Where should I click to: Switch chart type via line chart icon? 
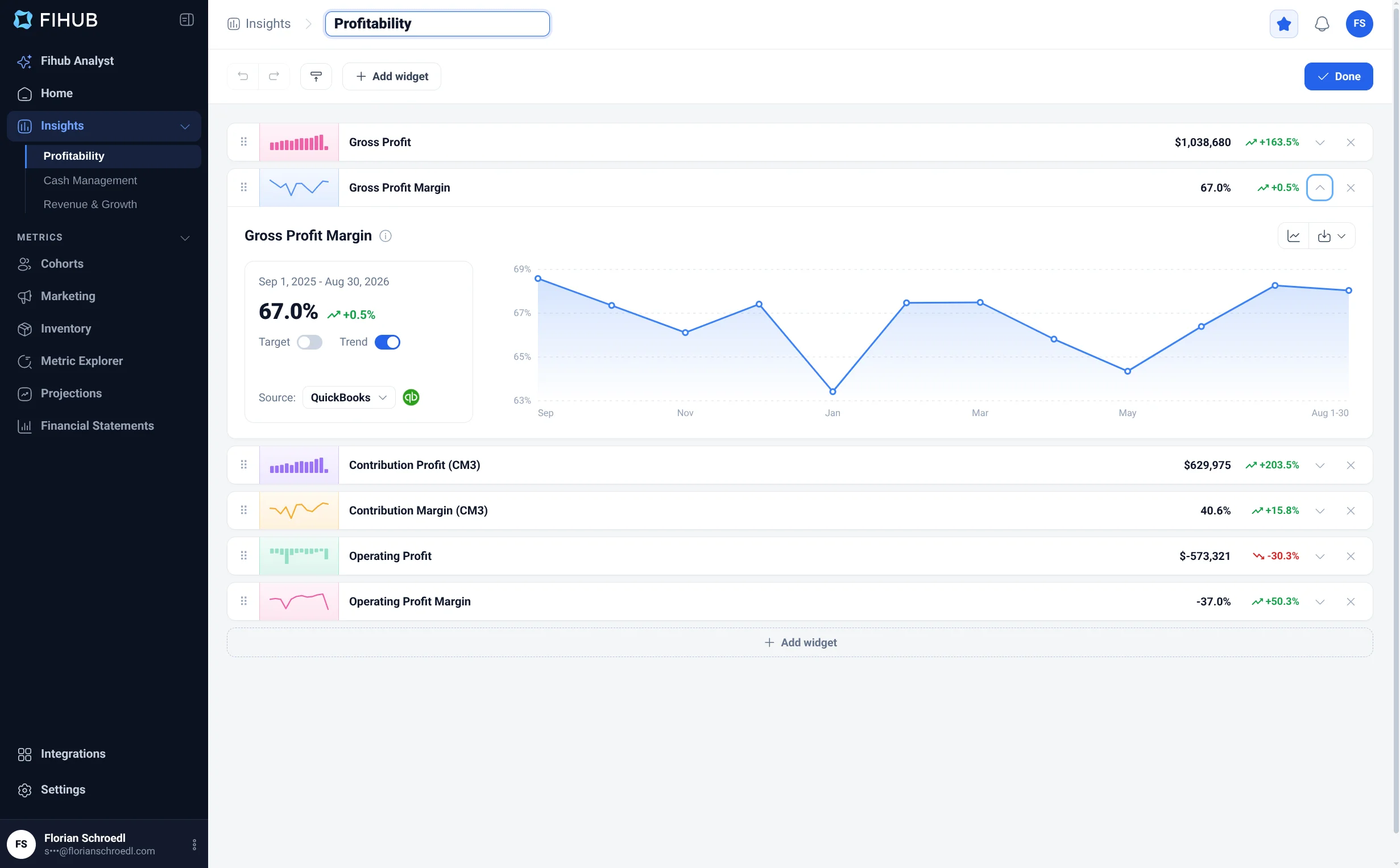1293,236
